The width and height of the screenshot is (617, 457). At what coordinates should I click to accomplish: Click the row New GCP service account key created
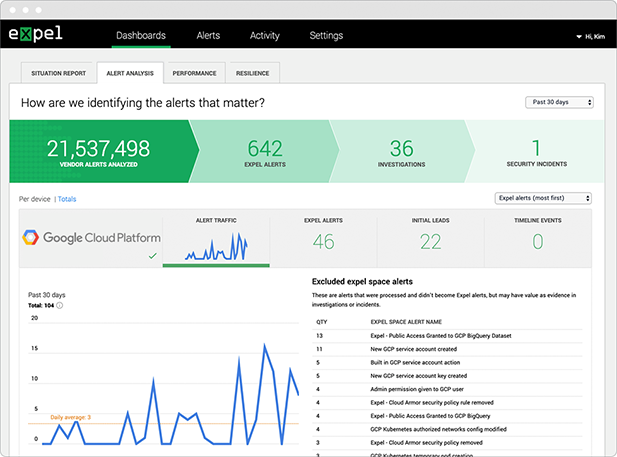(447, 376)
